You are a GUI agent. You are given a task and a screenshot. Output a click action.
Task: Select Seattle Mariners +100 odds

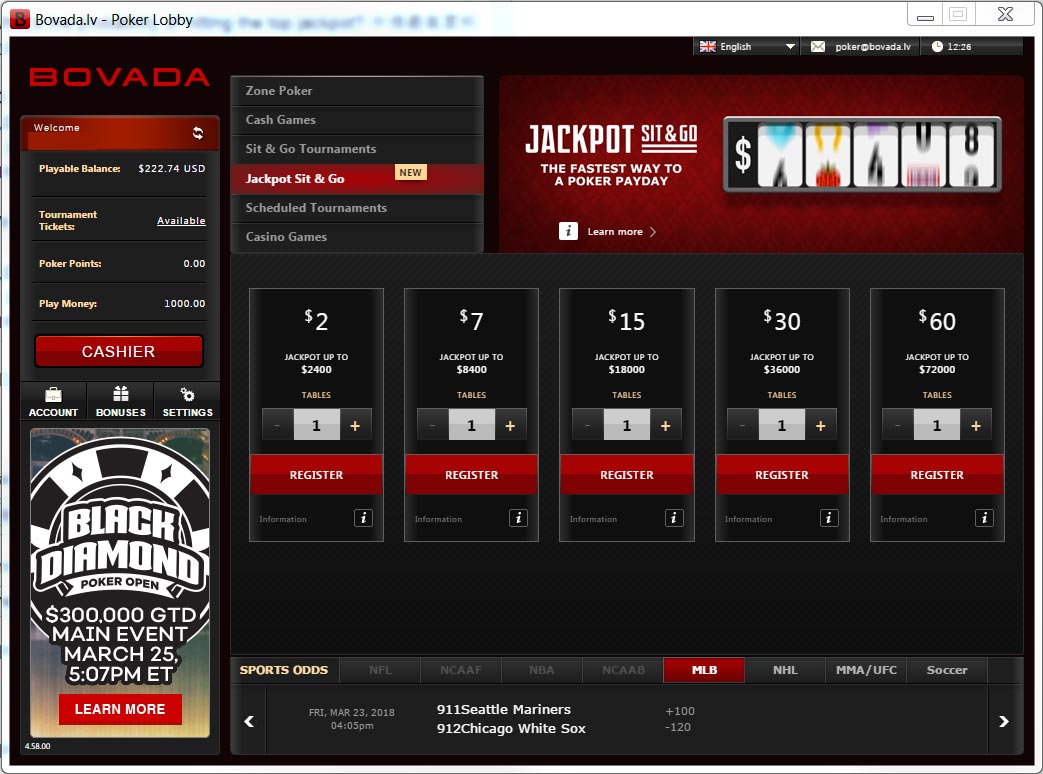680,711
